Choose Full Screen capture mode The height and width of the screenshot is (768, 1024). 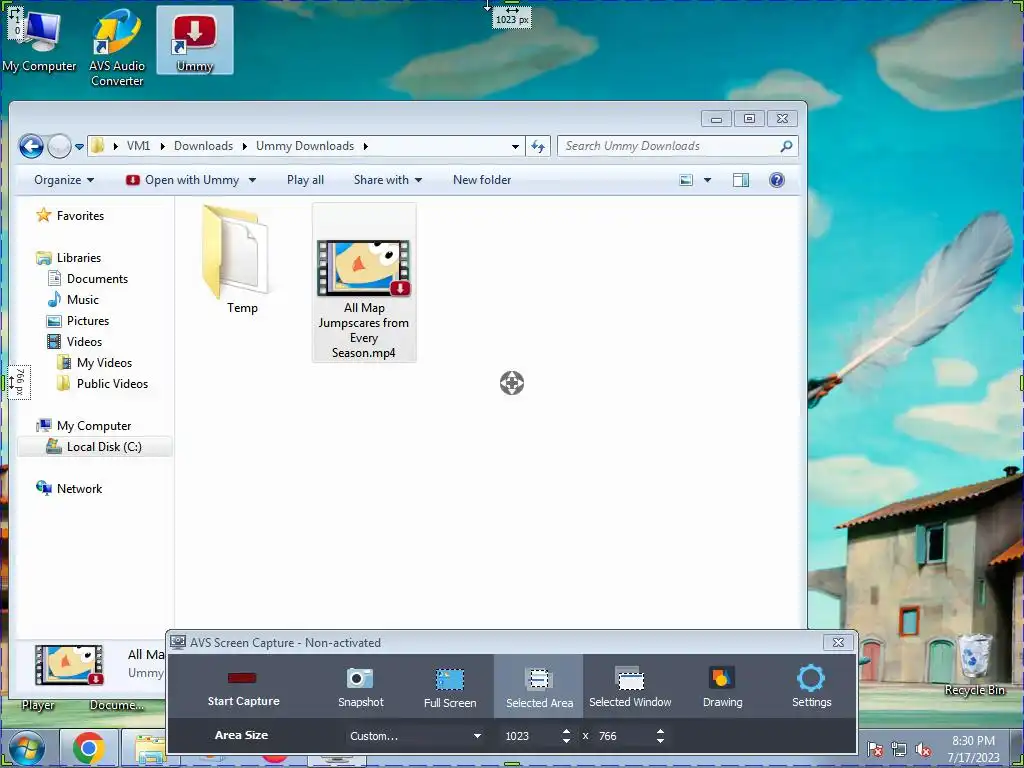click(450, 687)
